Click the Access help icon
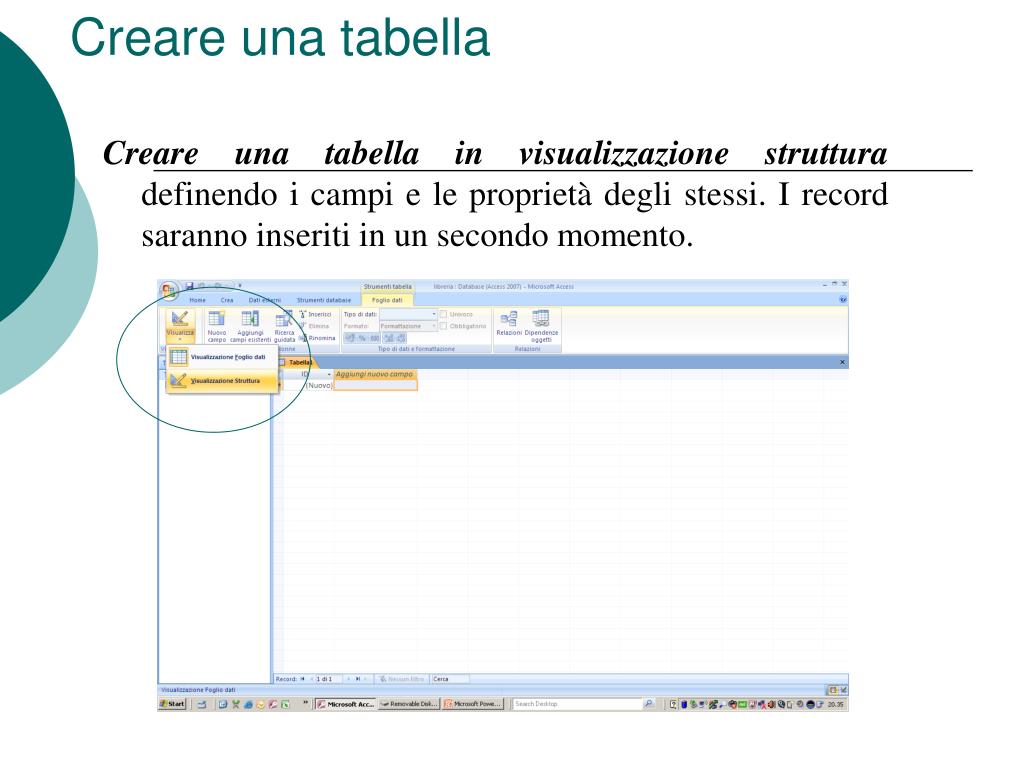 pyautogui.click(x=842, y=300)
